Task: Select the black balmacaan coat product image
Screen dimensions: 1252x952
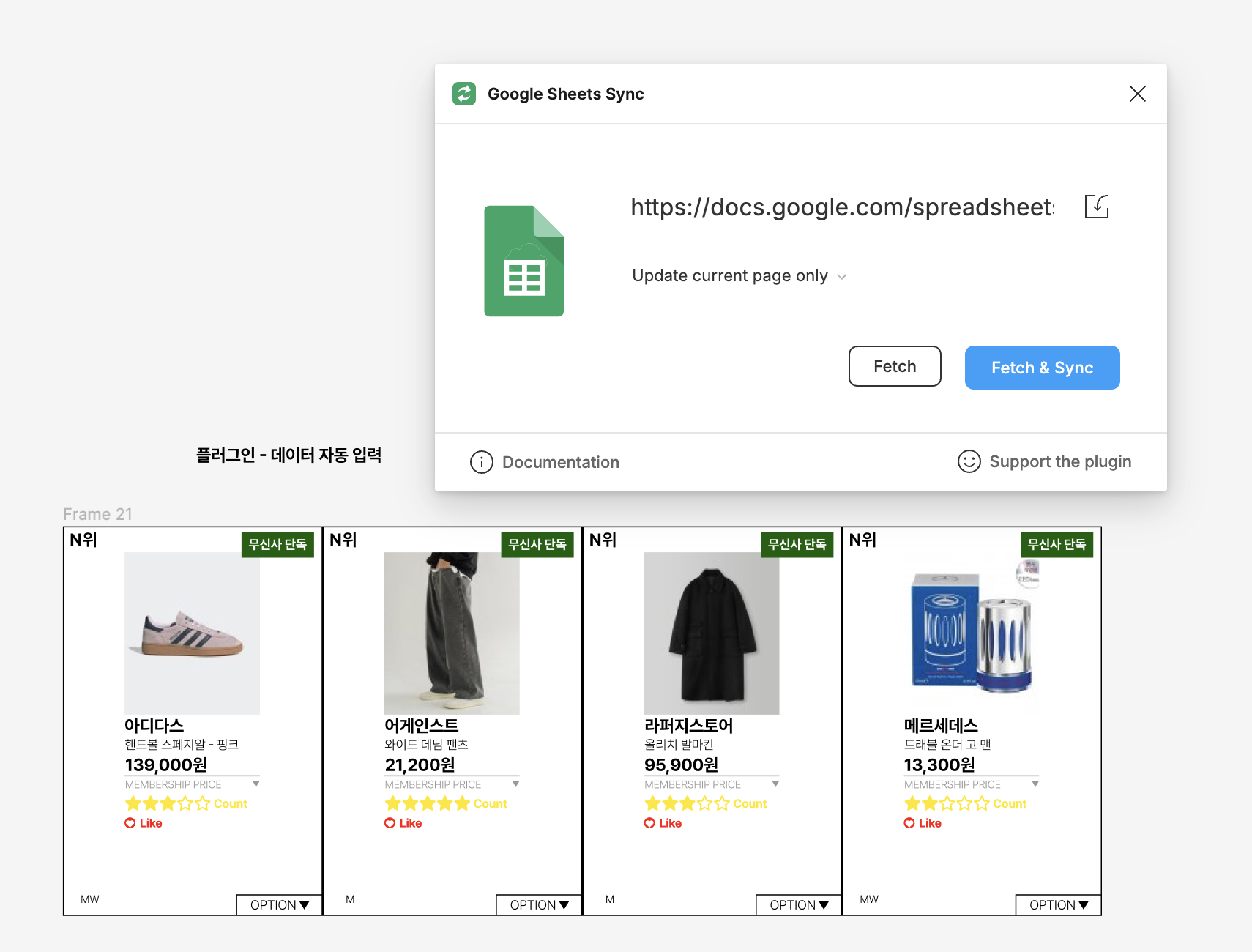Action: (712, 633)
